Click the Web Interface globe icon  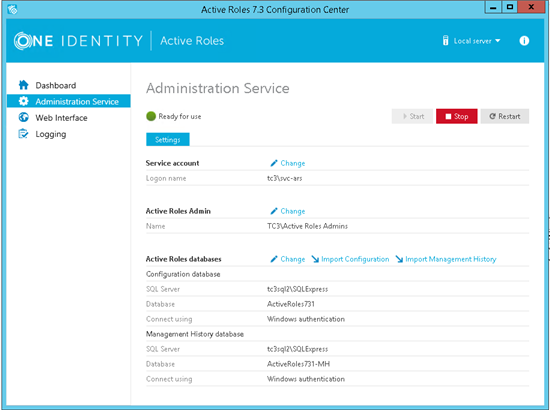click(24, 117)
